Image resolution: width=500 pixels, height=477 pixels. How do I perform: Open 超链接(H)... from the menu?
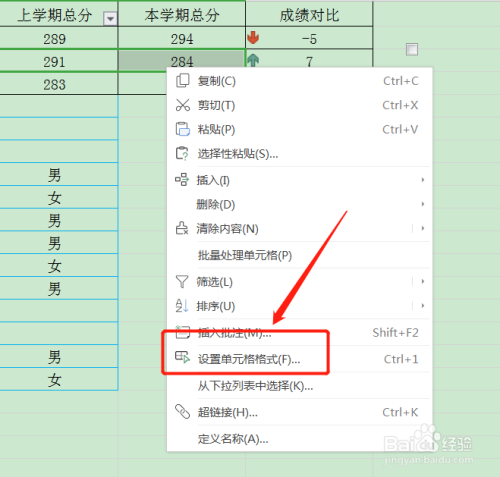pyautogui.click(x=299, y=412)
